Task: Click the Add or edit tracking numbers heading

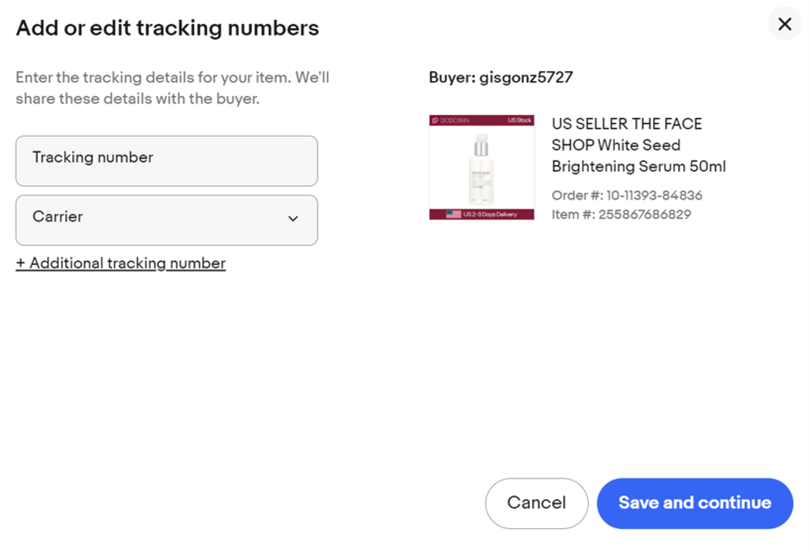Action: tap(168, 28)
